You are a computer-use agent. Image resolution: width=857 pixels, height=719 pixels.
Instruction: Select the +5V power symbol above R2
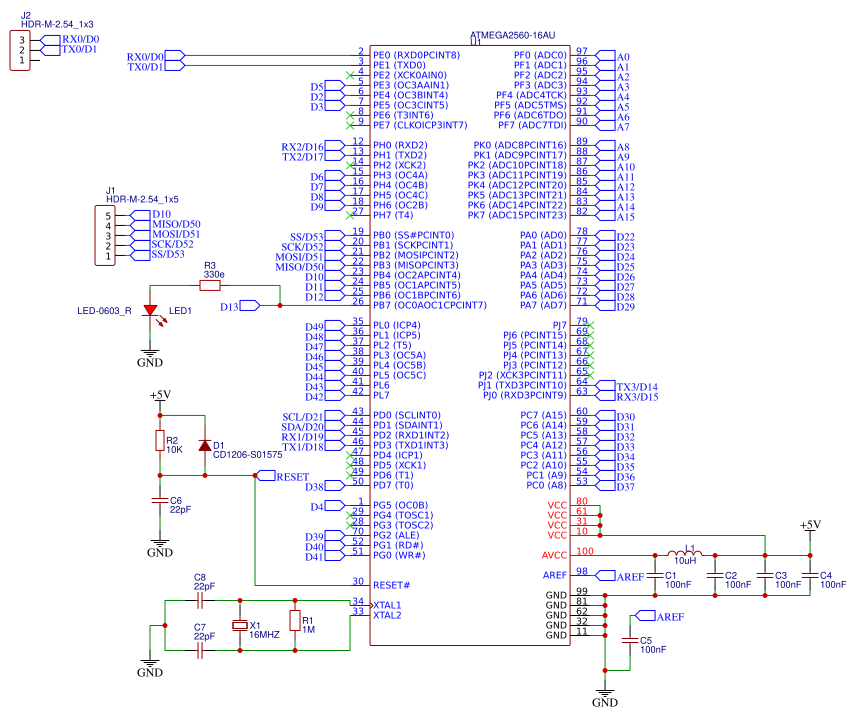pos(160,400)
